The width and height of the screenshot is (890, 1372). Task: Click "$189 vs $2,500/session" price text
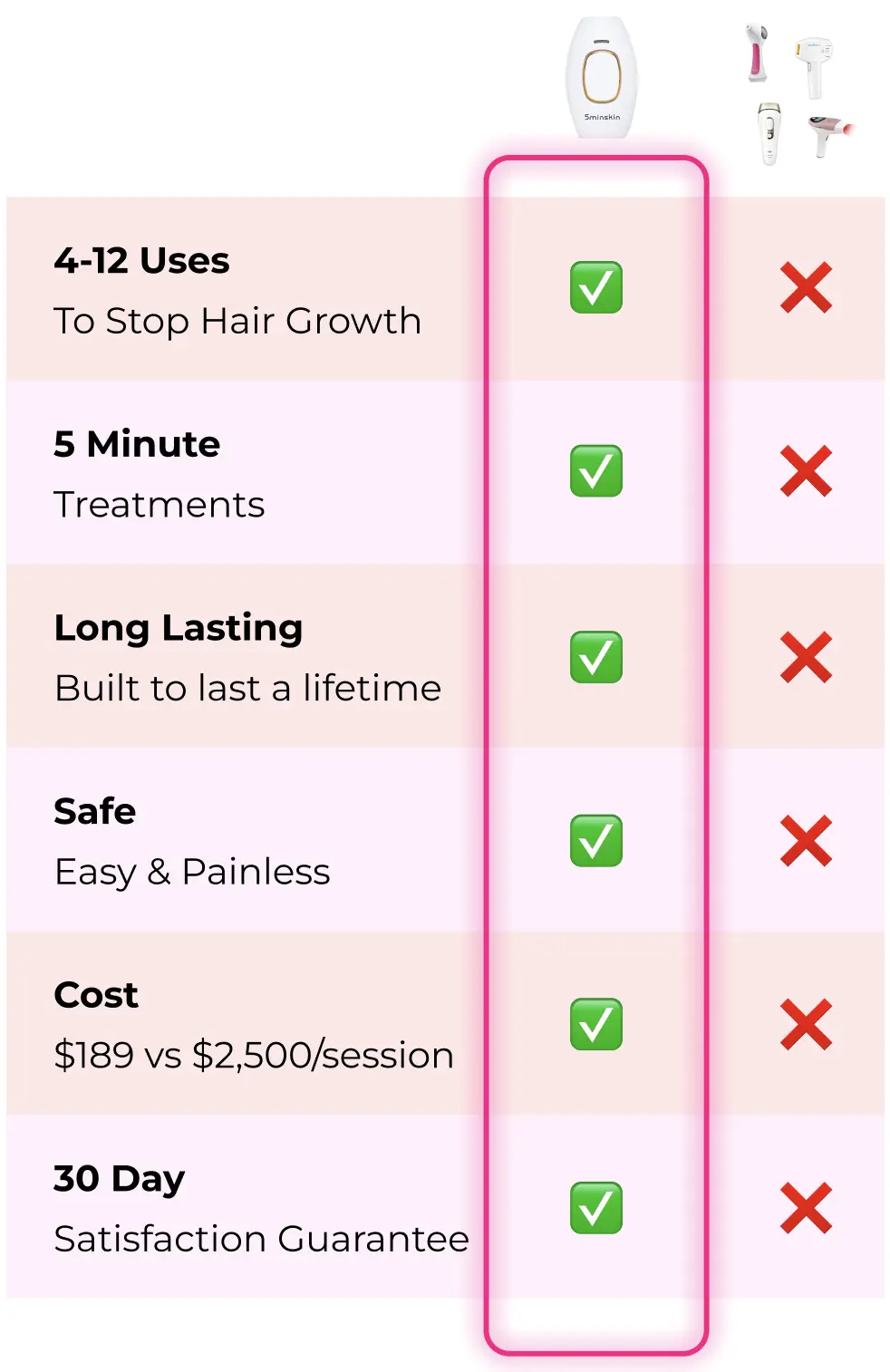pos(254,1055)
